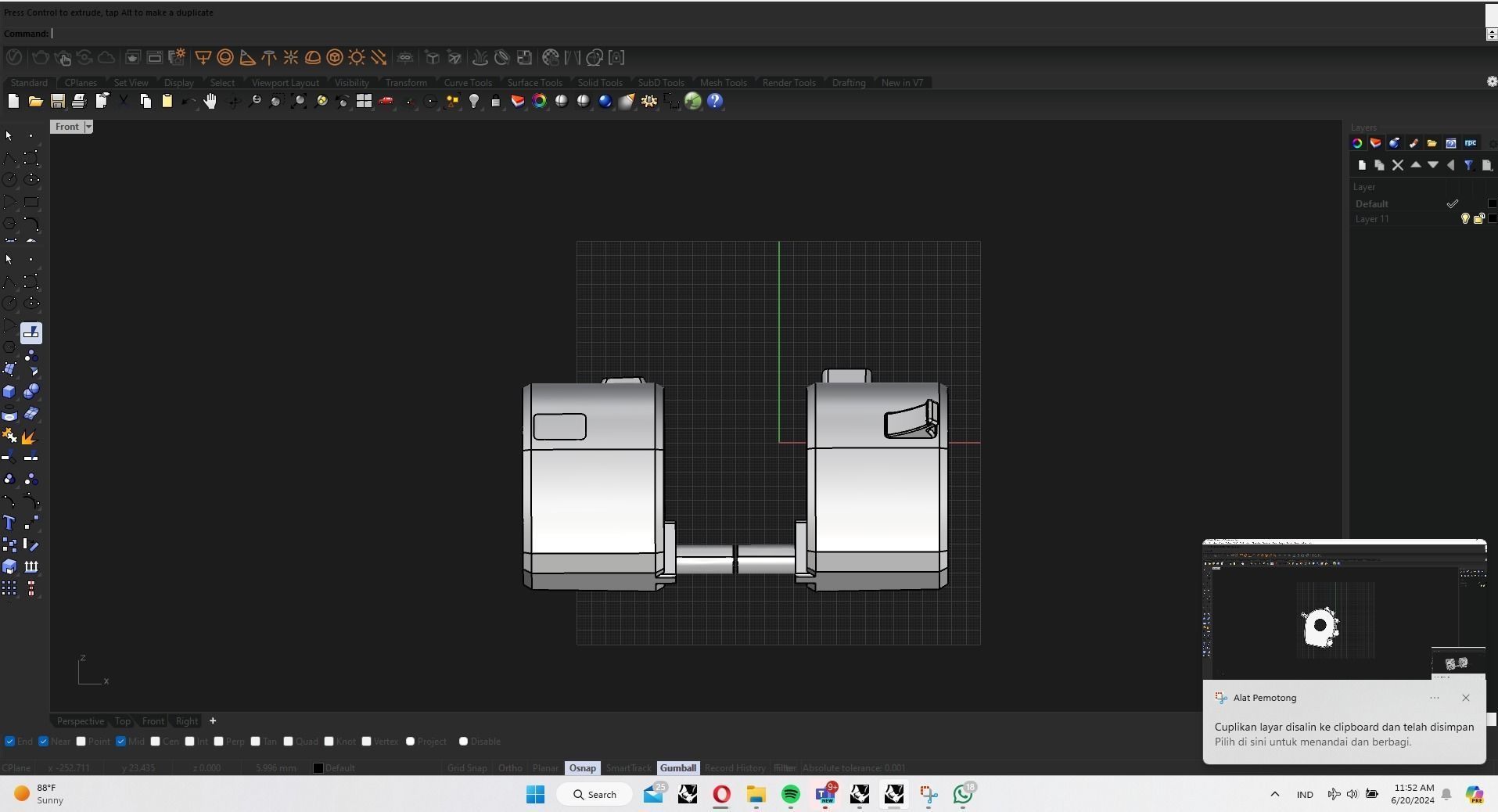Enable the Point osnap checkbox
This screenshot has width=1498, height=812.
(x=81, y=742)
